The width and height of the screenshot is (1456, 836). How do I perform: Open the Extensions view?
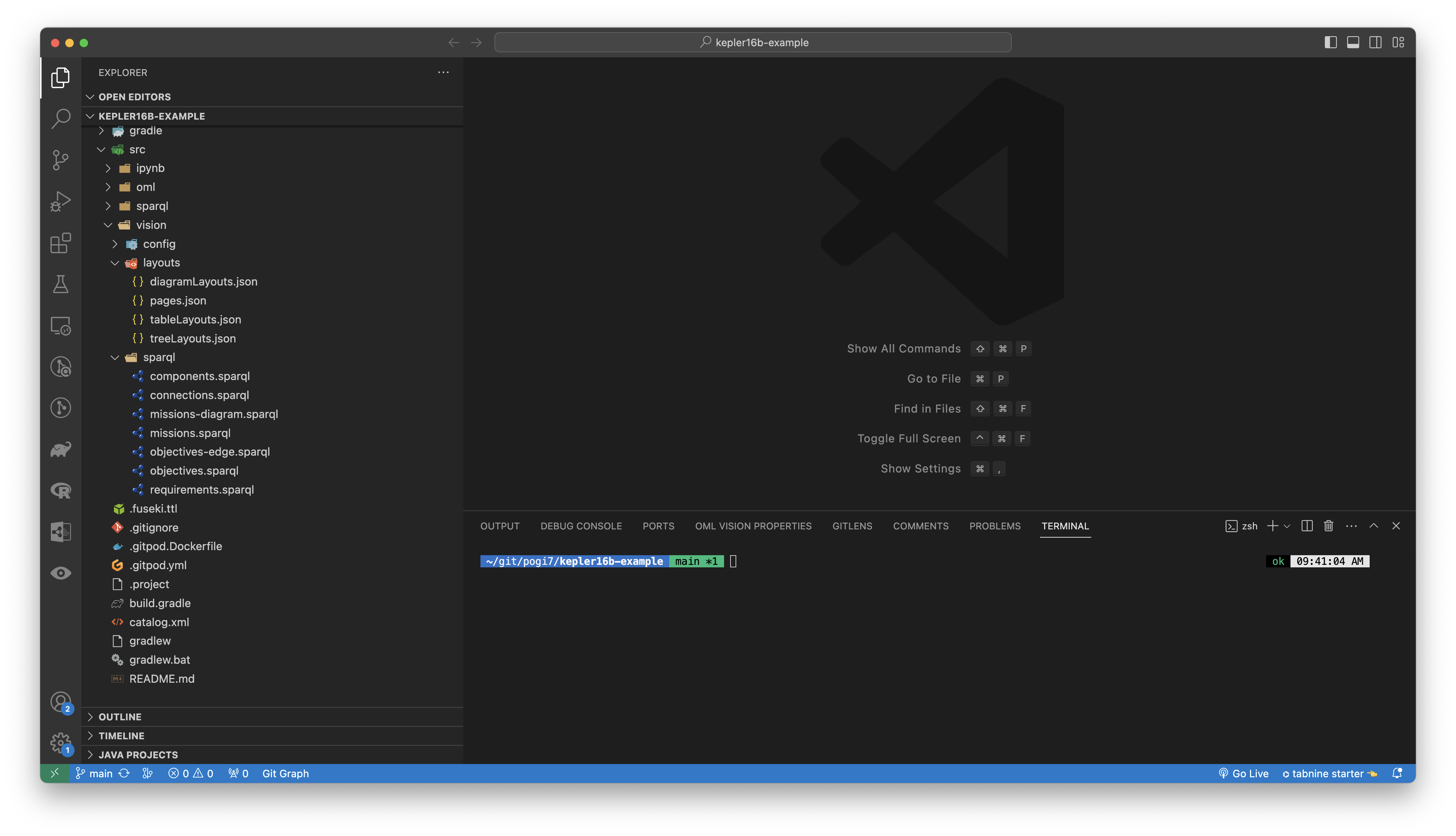pos(60,243)
